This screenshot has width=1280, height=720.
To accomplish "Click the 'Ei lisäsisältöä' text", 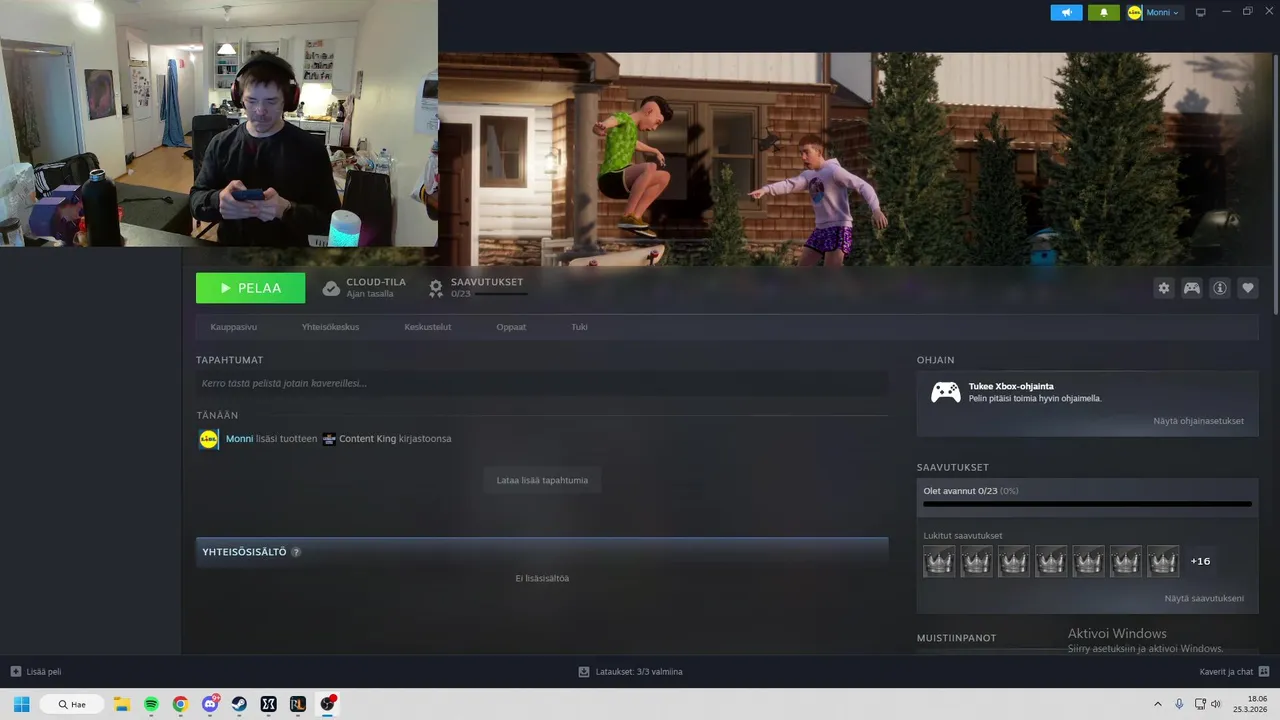I will click(x=542, y=578).
